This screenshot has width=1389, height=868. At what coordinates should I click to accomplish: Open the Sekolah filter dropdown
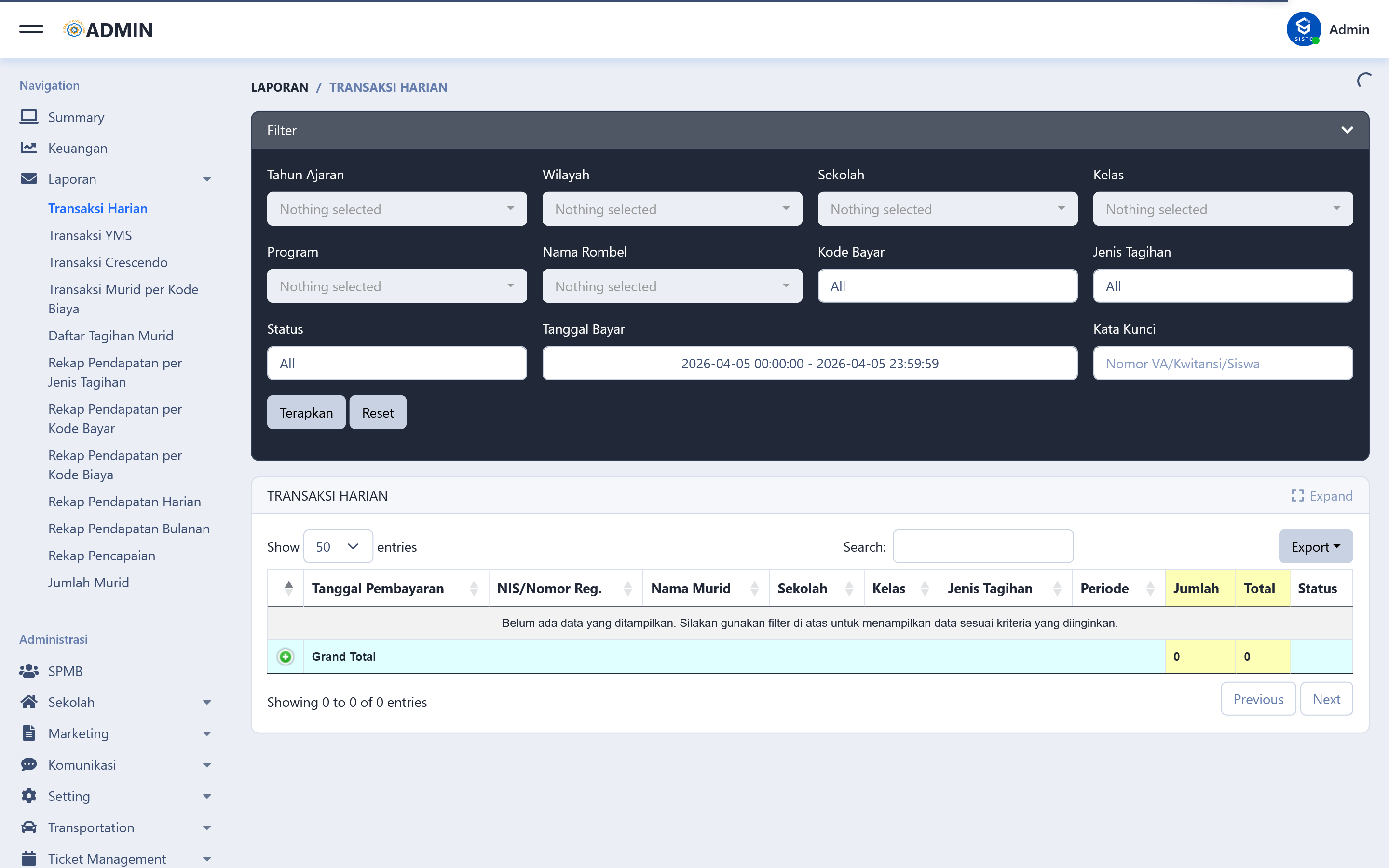coord(947,209)
